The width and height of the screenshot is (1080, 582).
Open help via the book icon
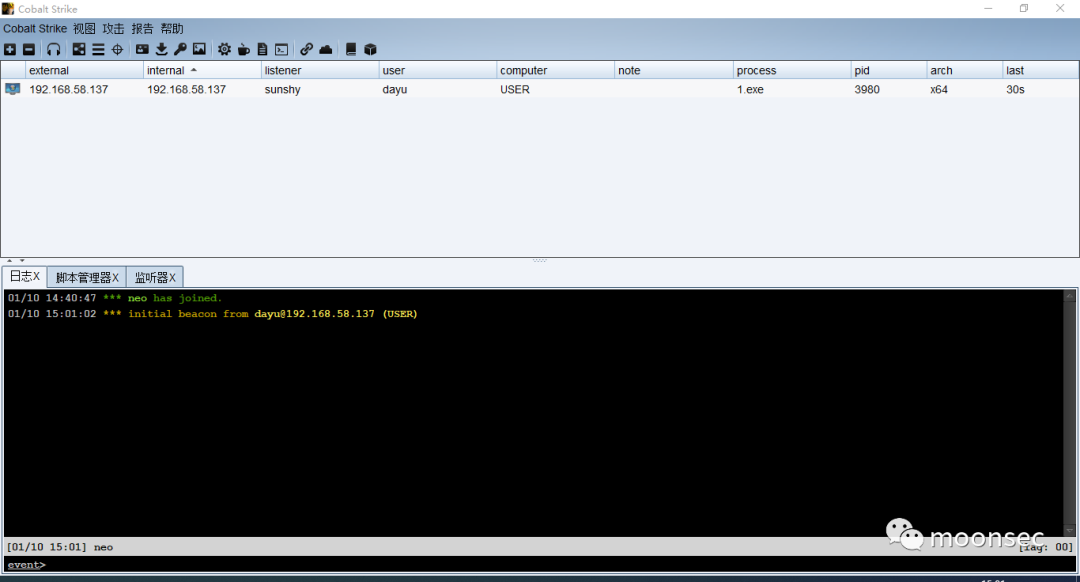[351, 50]
